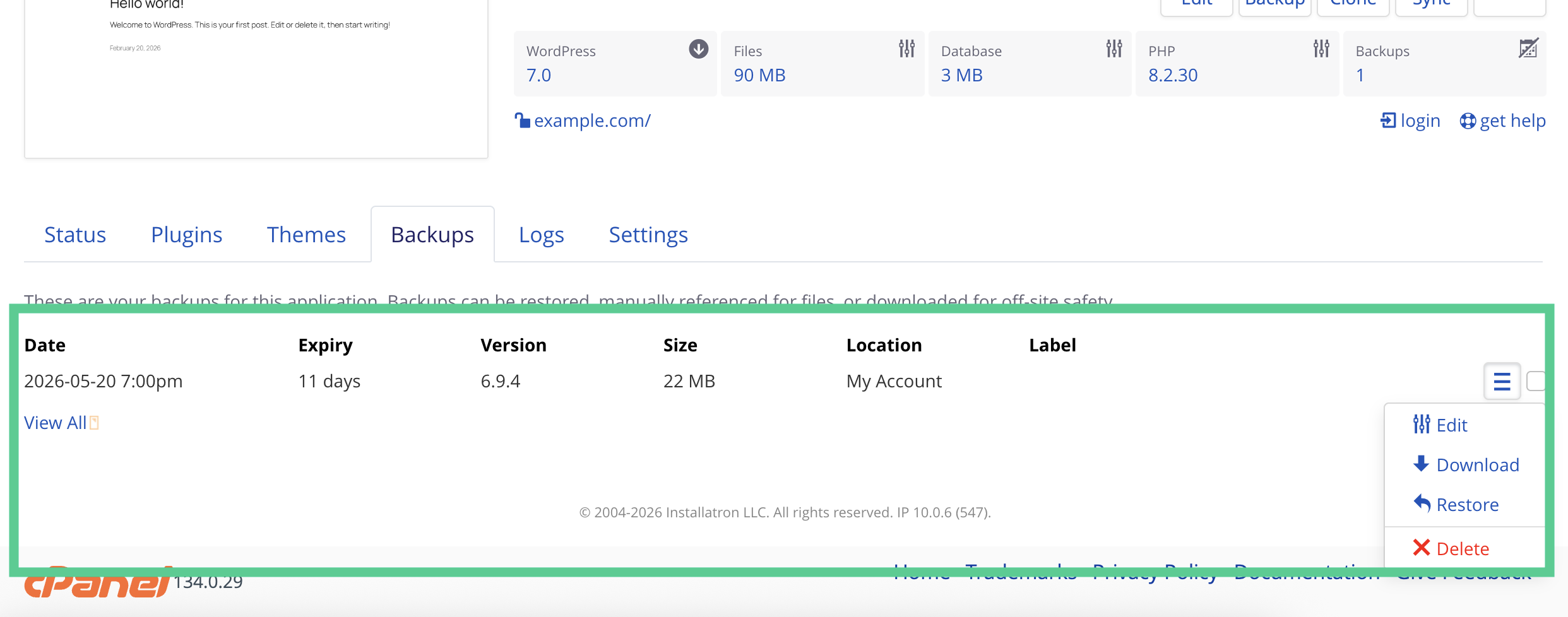Click the Expiry column header
The image size is (1568, 617).
325,345
